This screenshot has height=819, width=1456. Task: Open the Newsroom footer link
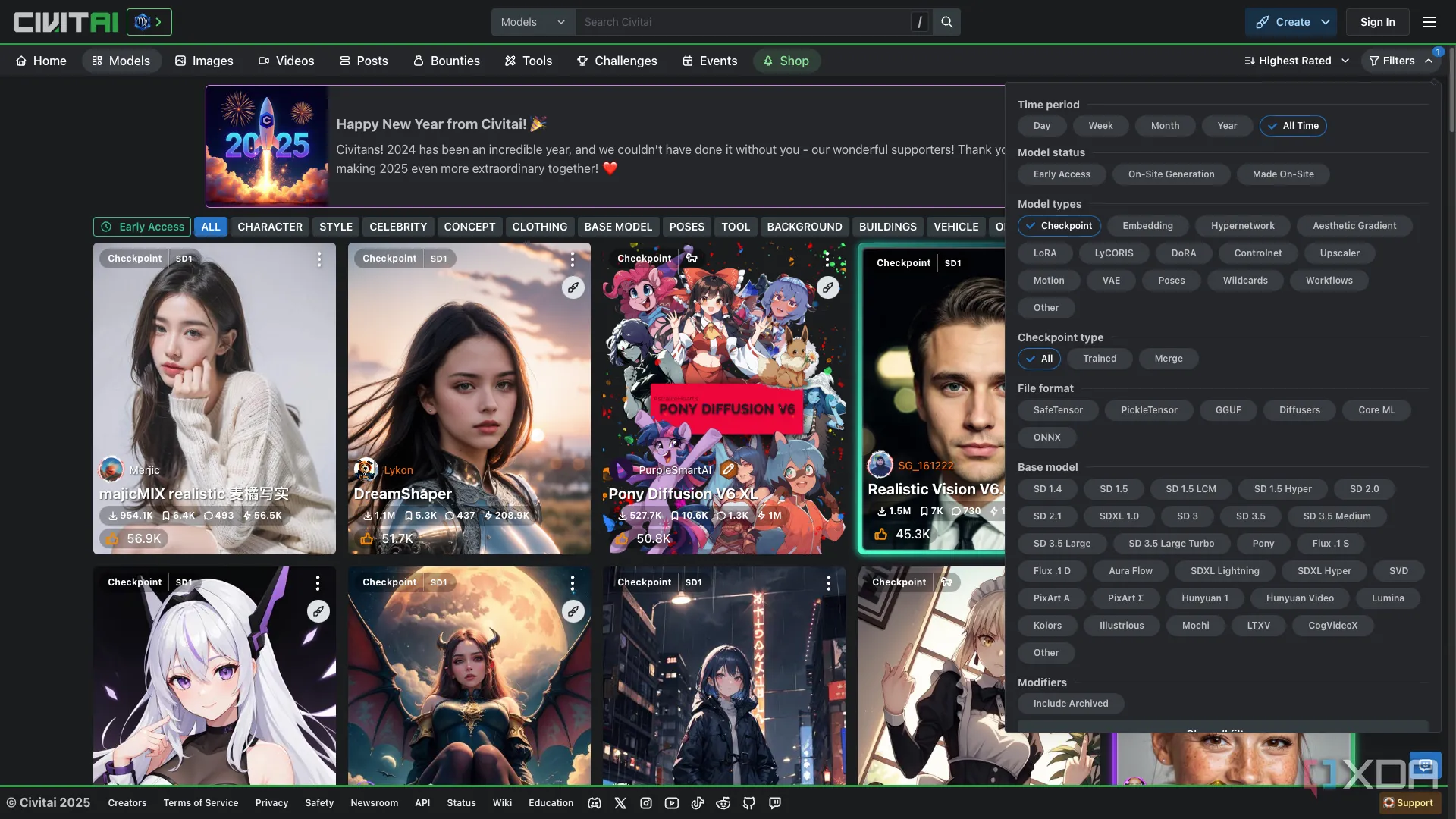[374, 803]
